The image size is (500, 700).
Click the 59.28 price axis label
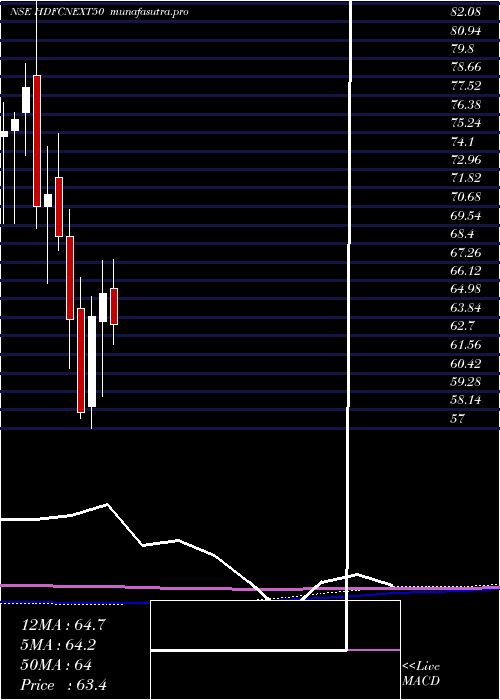465,382
